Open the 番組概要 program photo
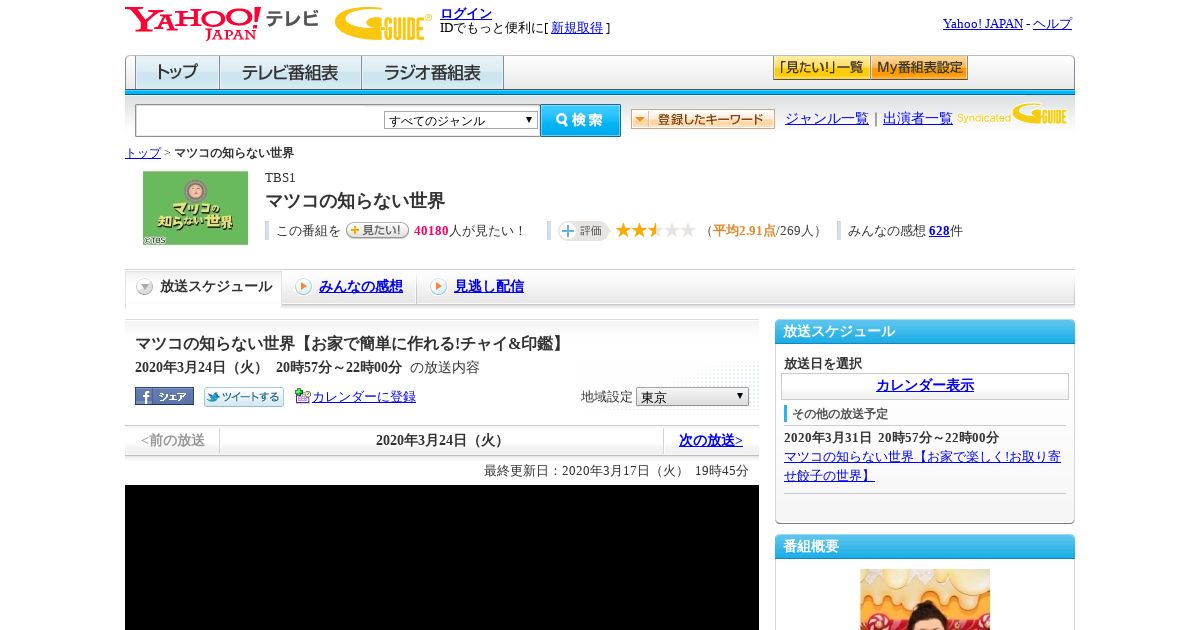The width and height of the screenshot is (1200, 630). click(x=925, y=599)
